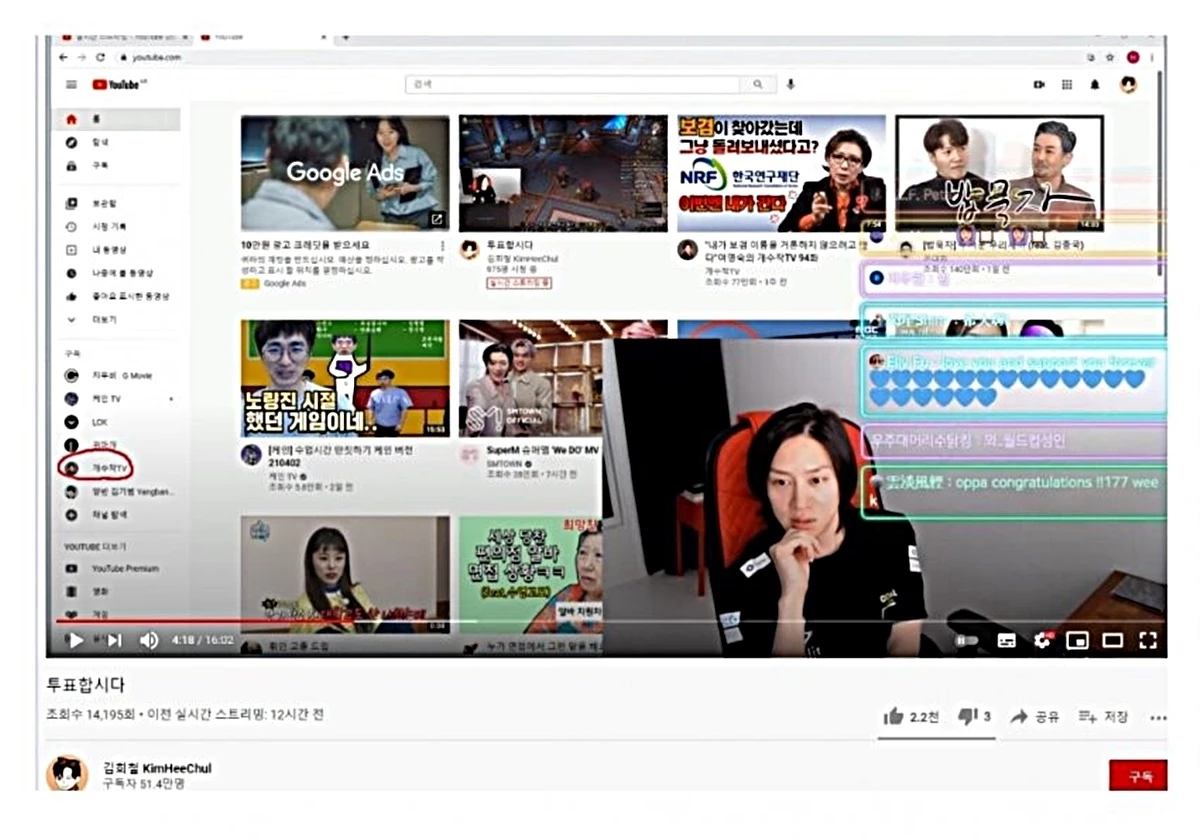Click the red 구독 subscribe button

coord(1139,776)
